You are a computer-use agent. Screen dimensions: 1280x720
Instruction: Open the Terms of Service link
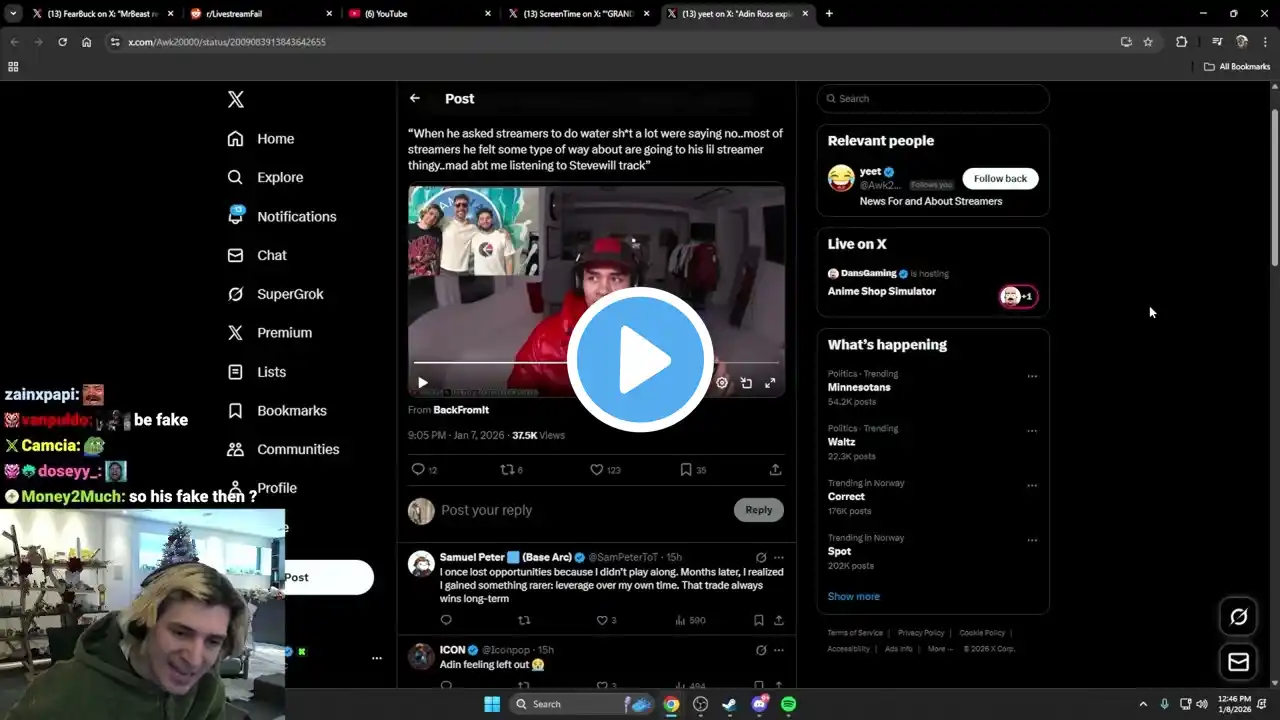click(855, 633)
